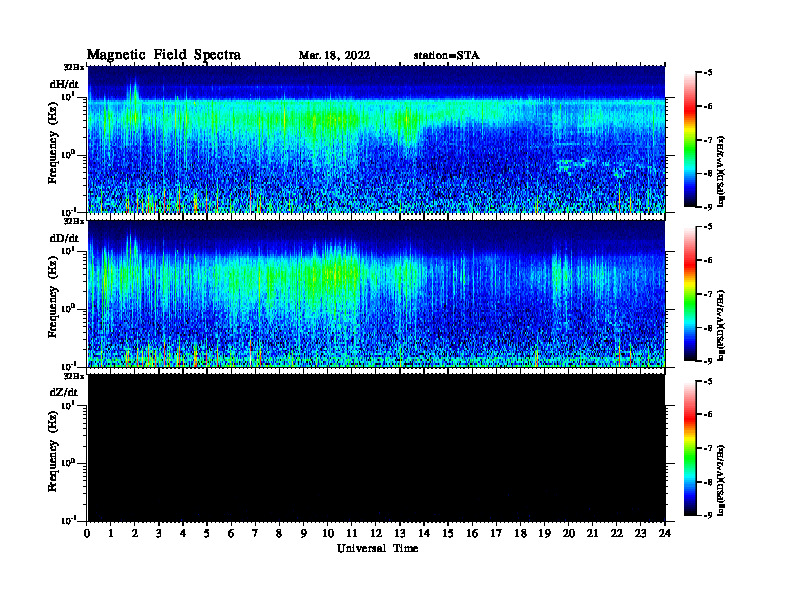792x612 pixels.
Task: Click the 32Hz label atop dH/dt panel
Action: [73, 66]
